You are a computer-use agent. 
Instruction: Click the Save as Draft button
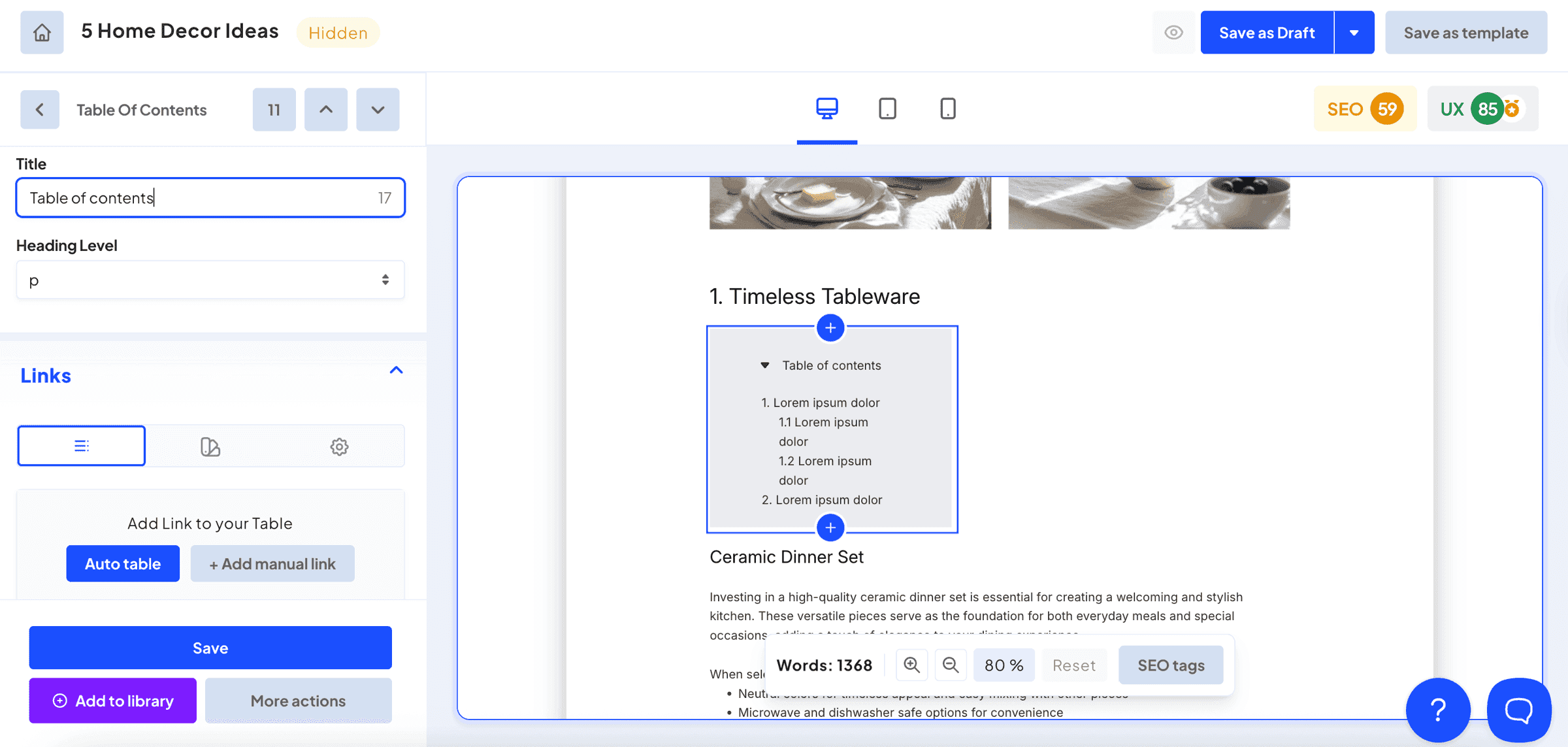1267,32
